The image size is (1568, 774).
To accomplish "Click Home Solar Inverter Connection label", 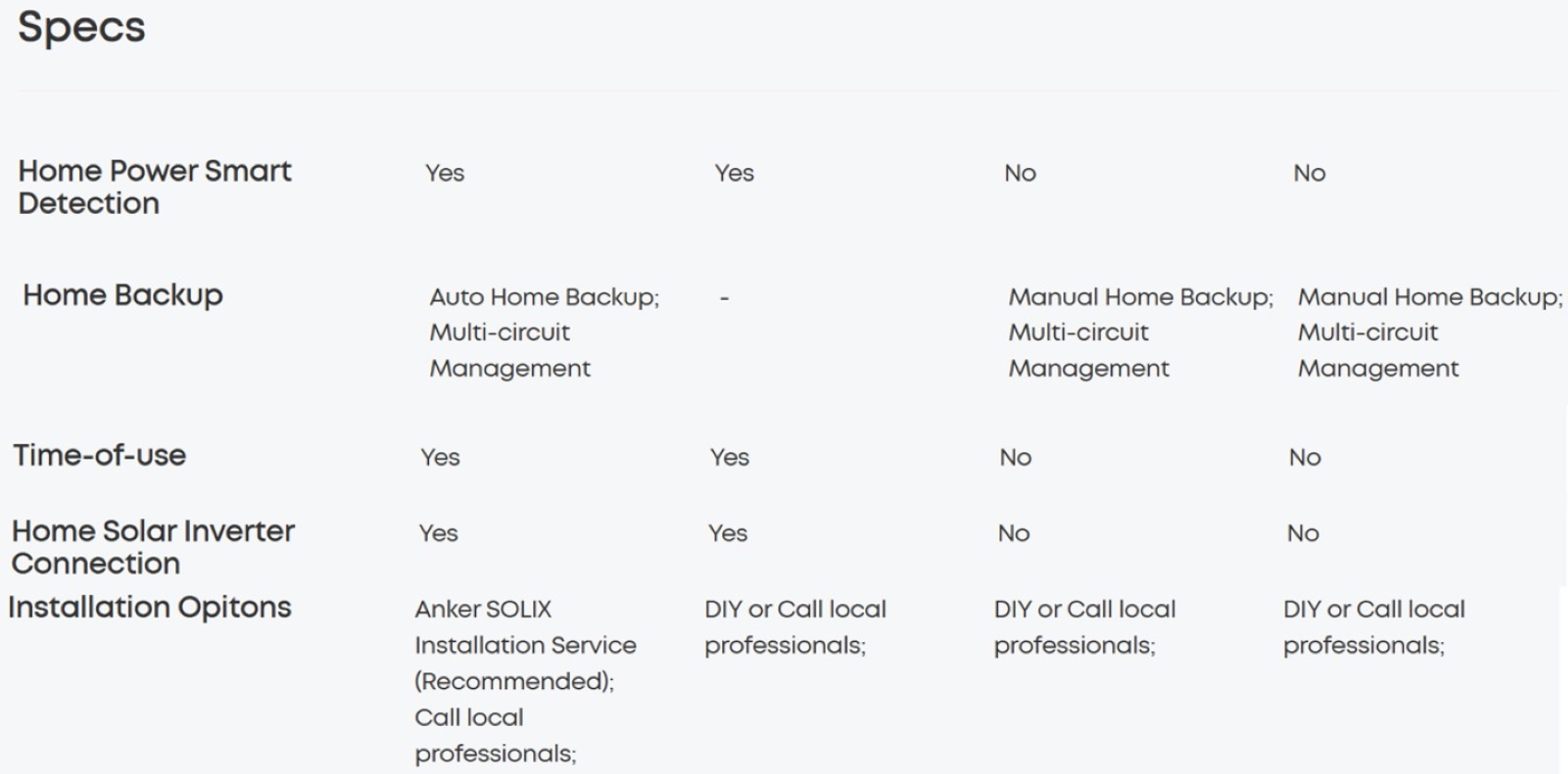I will 153,547.
